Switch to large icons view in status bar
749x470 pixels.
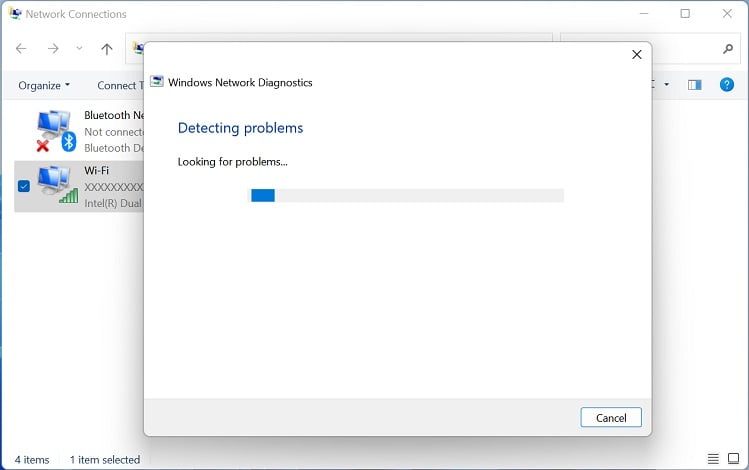click(733, 459)
